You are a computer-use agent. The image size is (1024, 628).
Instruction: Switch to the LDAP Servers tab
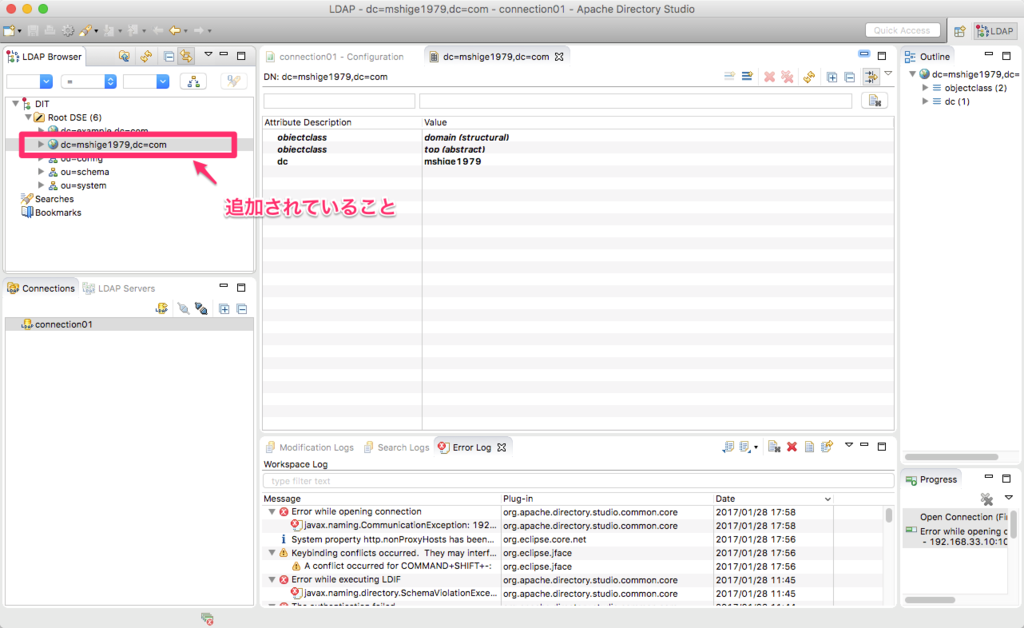120,288
